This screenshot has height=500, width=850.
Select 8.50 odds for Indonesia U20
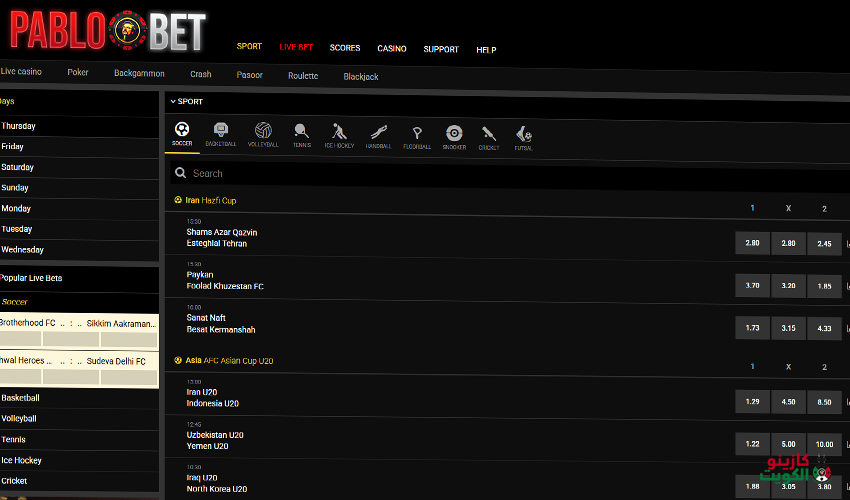(x=824, y=401)
